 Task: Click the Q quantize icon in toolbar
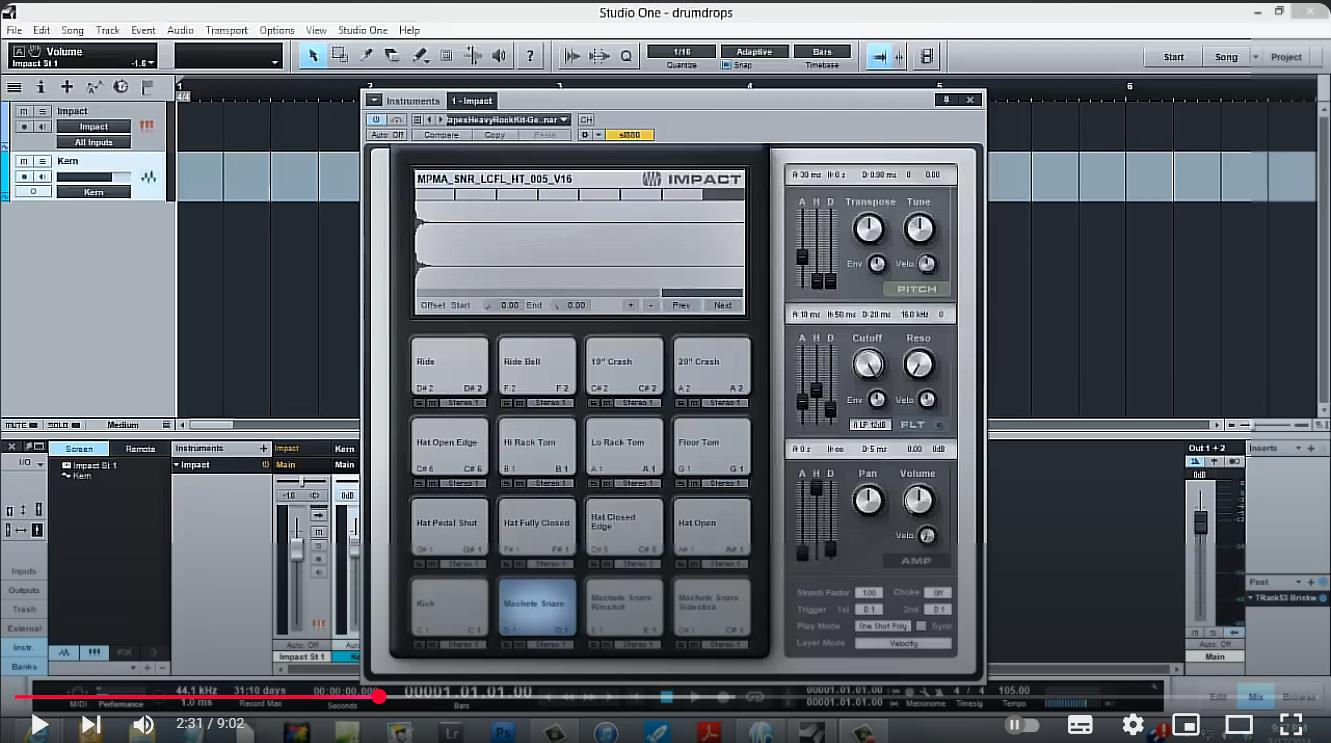(626, 56)
